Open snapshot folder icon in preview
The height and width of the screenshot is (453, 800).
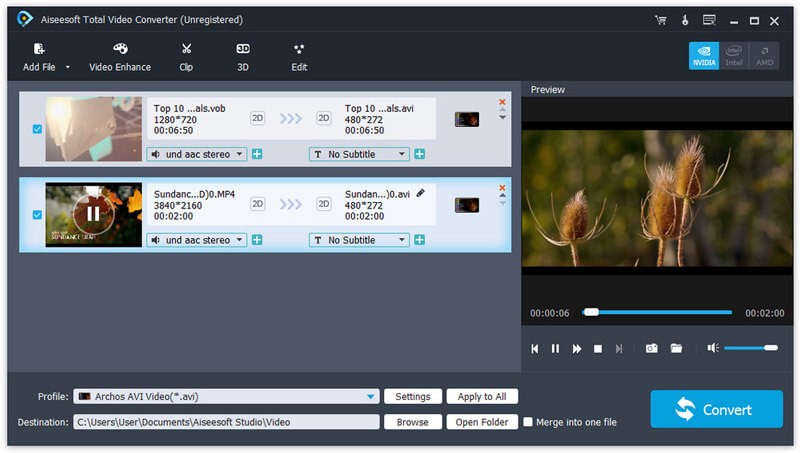[x=677, y=348]
